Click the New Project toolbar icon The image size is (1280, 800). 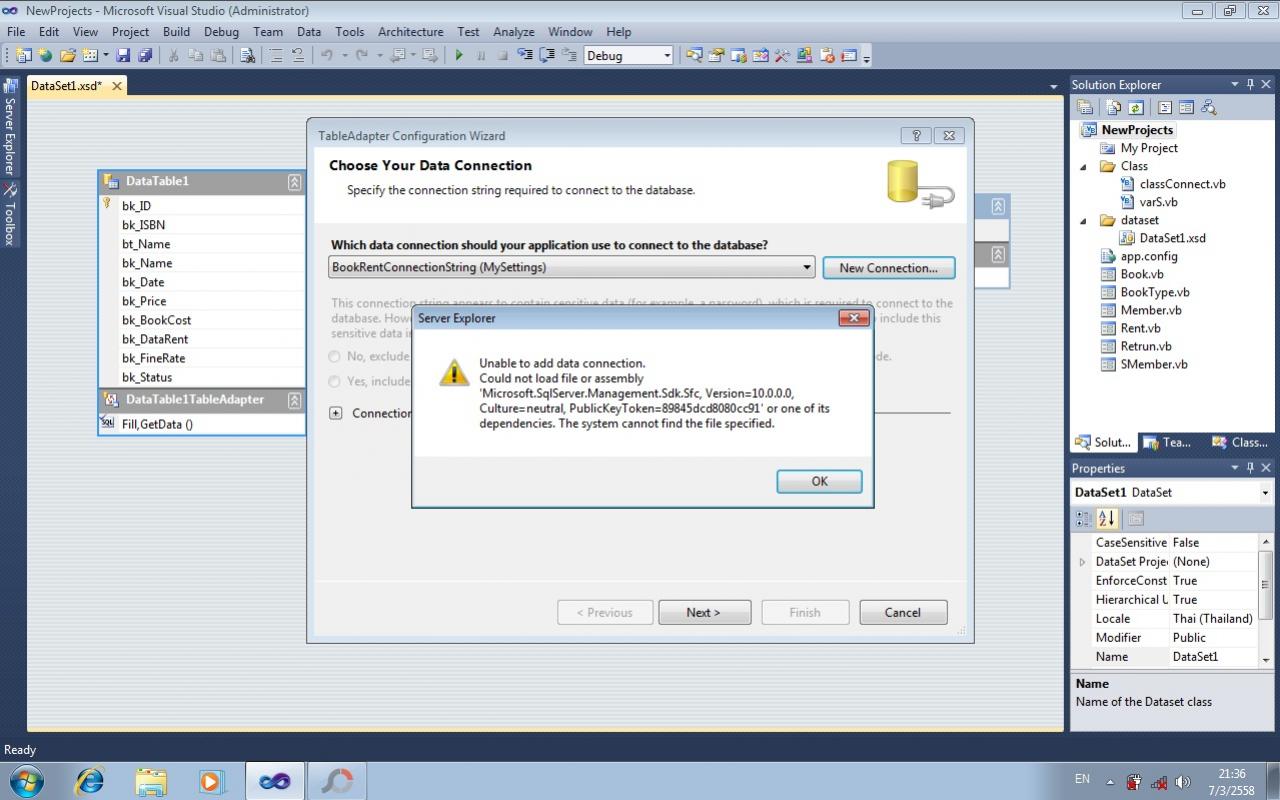24,56
